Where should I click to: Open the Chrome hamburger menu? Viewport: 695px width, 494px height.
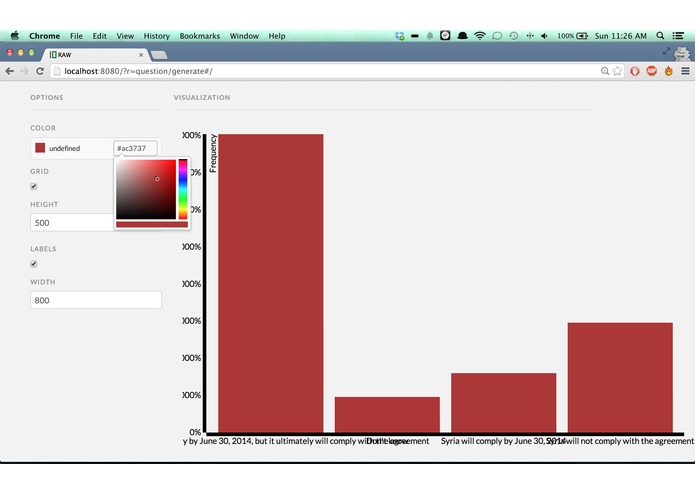[x=685, y=71]
